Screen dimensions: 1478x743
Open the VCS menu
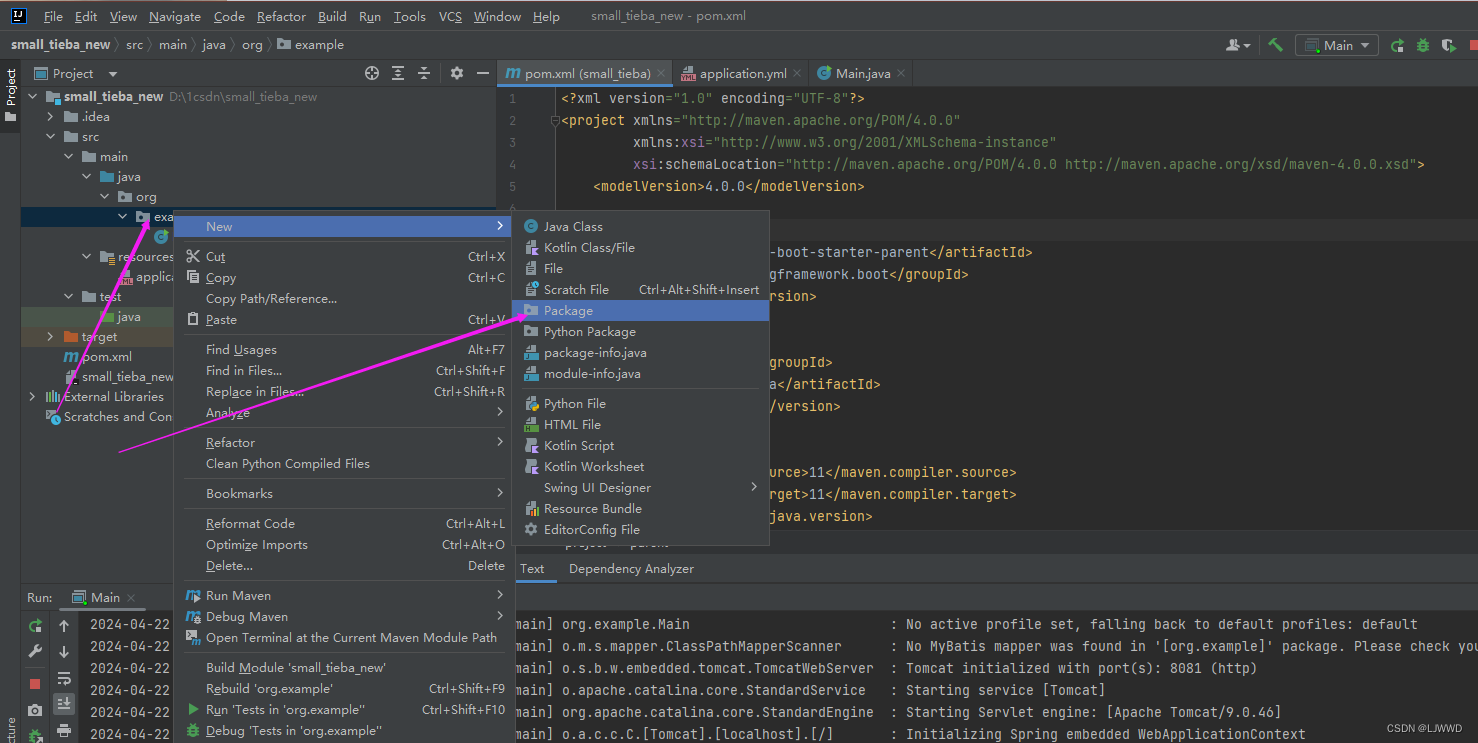coord(450,17)
